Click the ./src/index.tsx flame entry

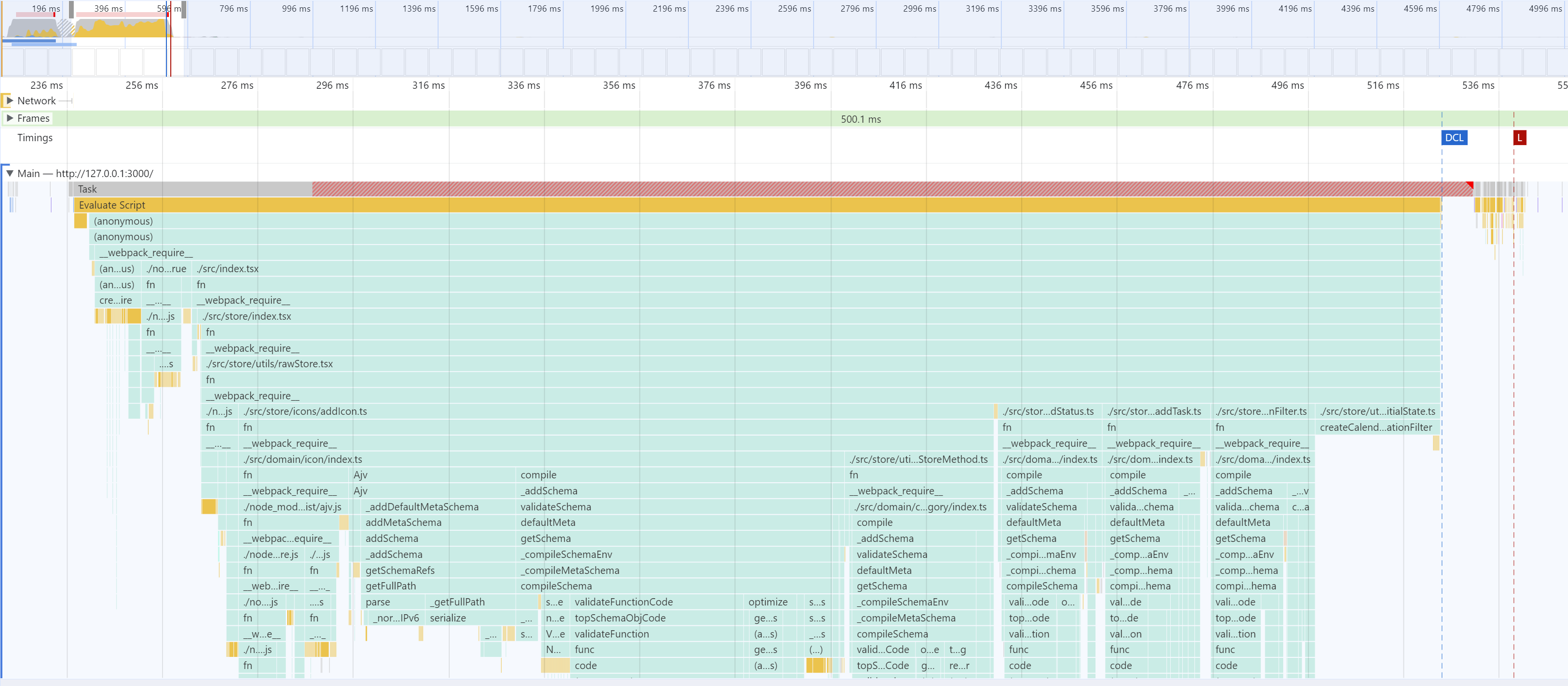tap(228, 268)
